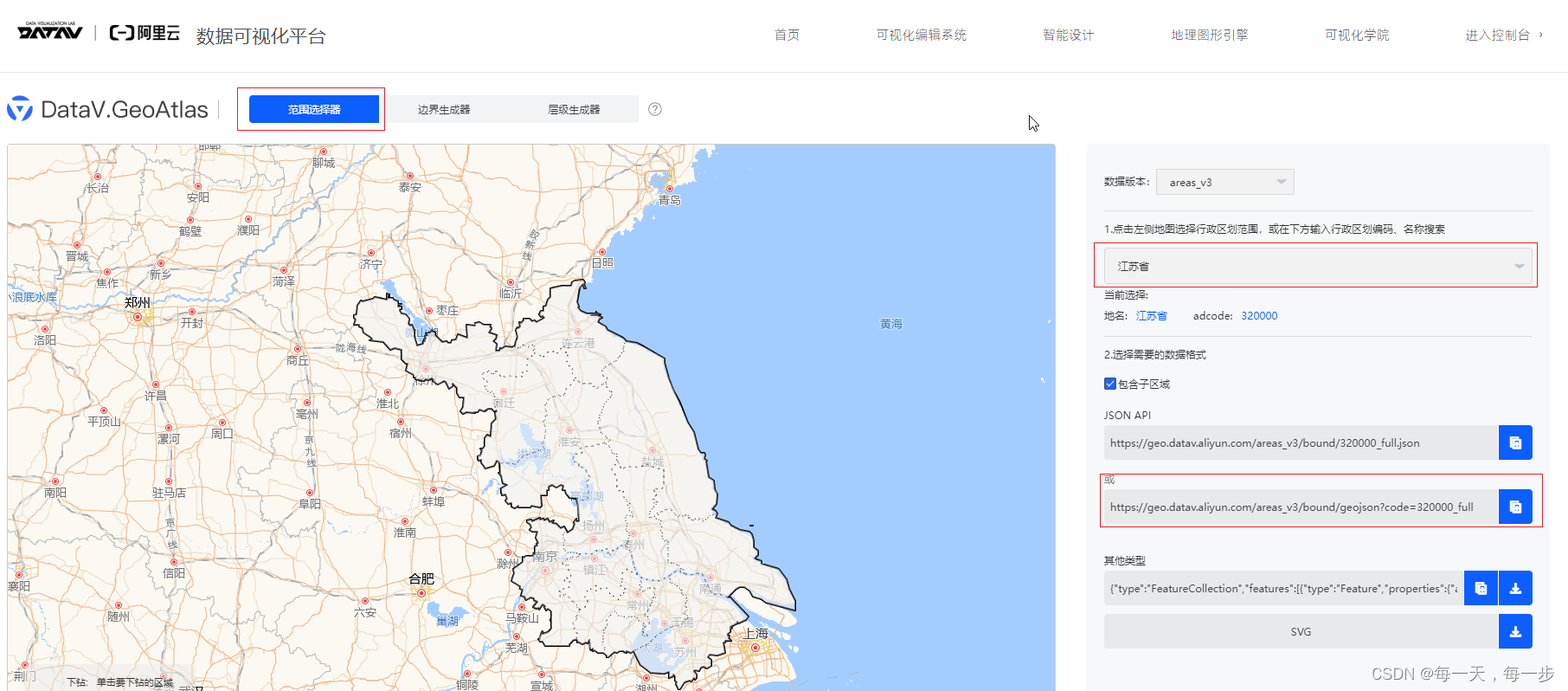Click 蚌埠 city marker on map
The width and height of the screenshot is (1568, 691).
434,490
